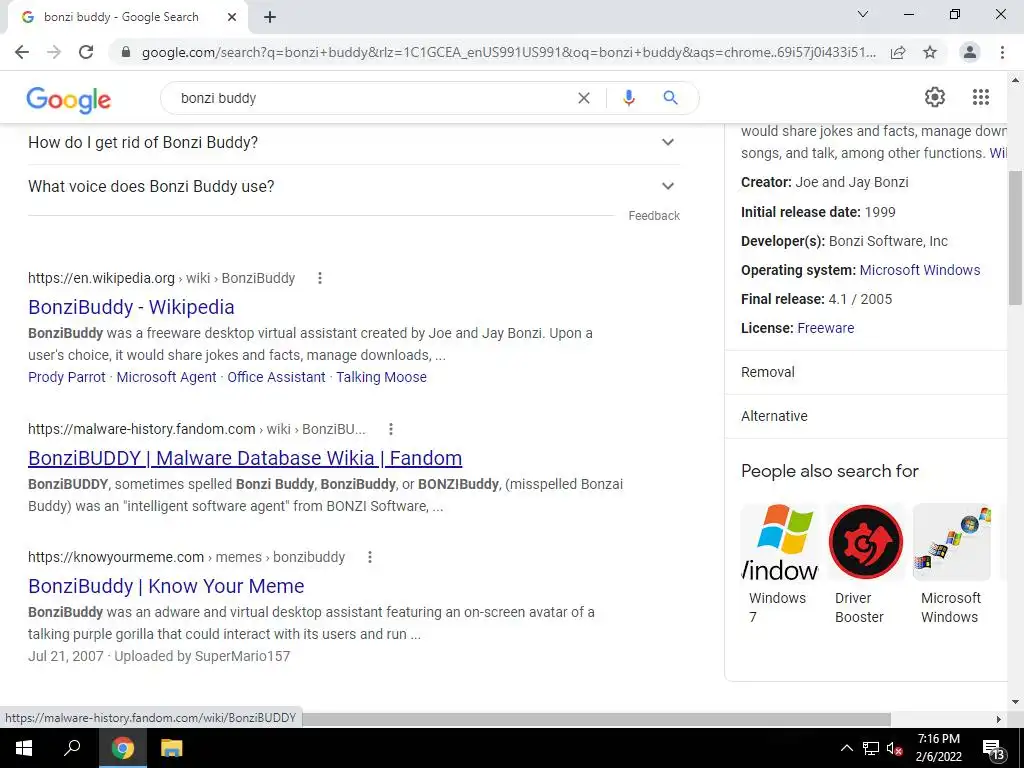Image resolution: width=1024 pixels, height=768 pixels.
Task: Open more options for Know Your Meme result
Action: point(370,557)
